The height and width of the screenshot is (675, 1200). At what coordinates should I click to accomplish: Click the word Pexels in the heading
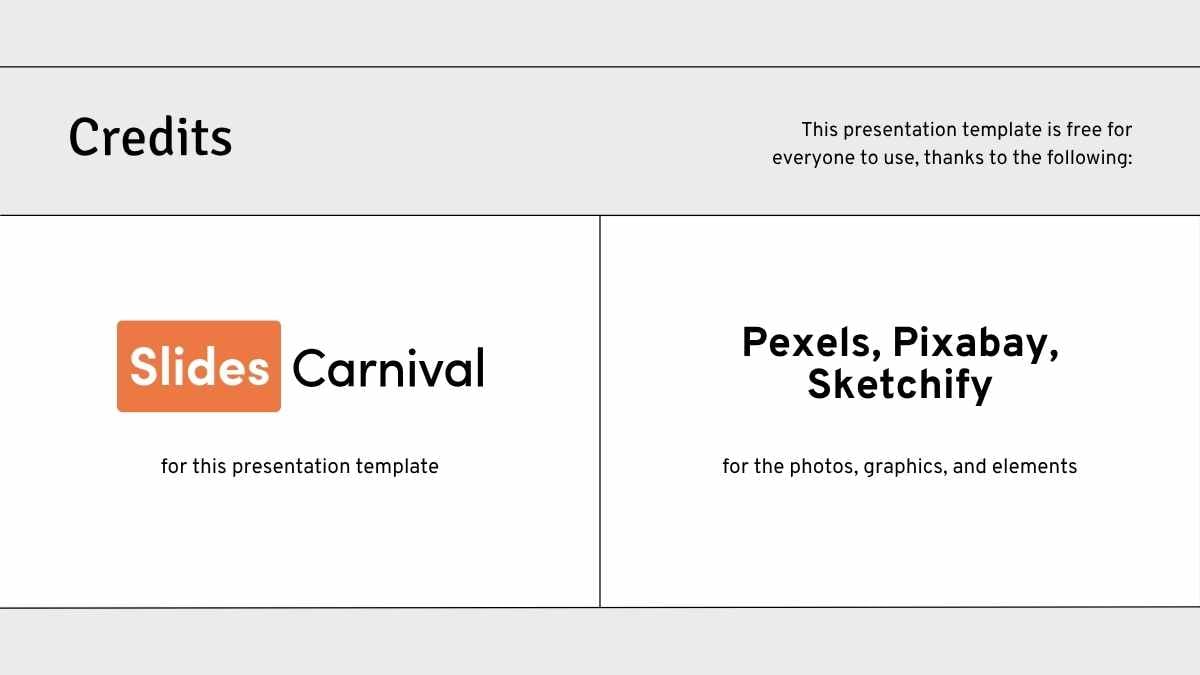click(806, 344)
